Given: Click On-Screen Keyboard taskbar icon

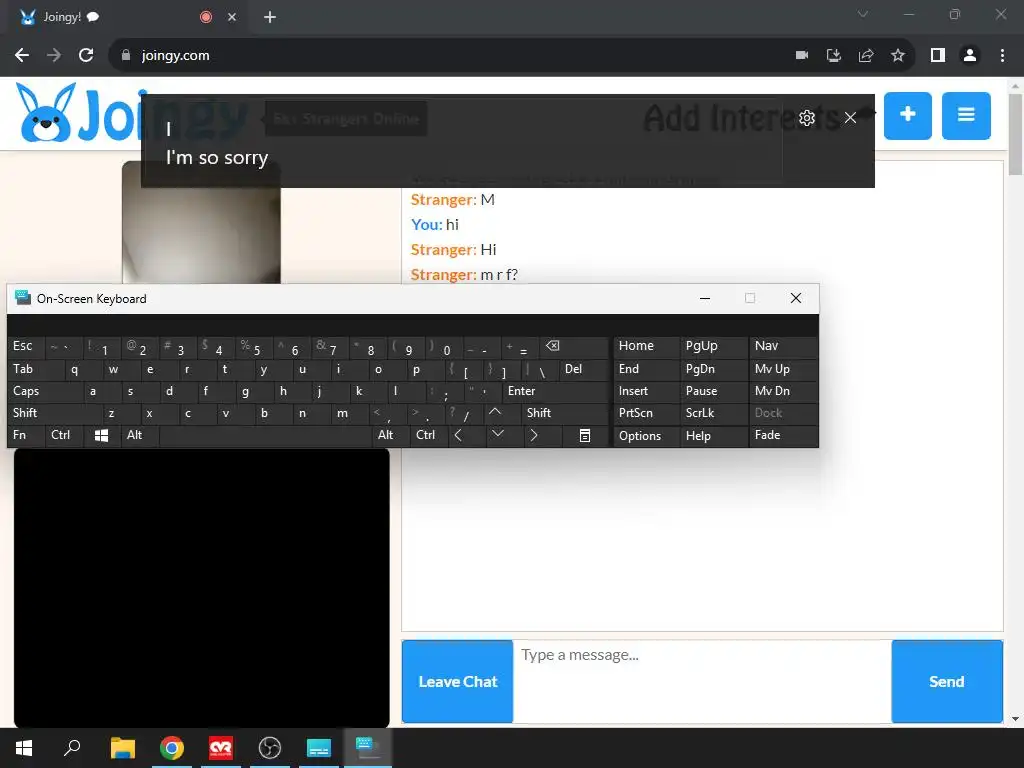Looking at the screenshot, I should coord(368,748).
